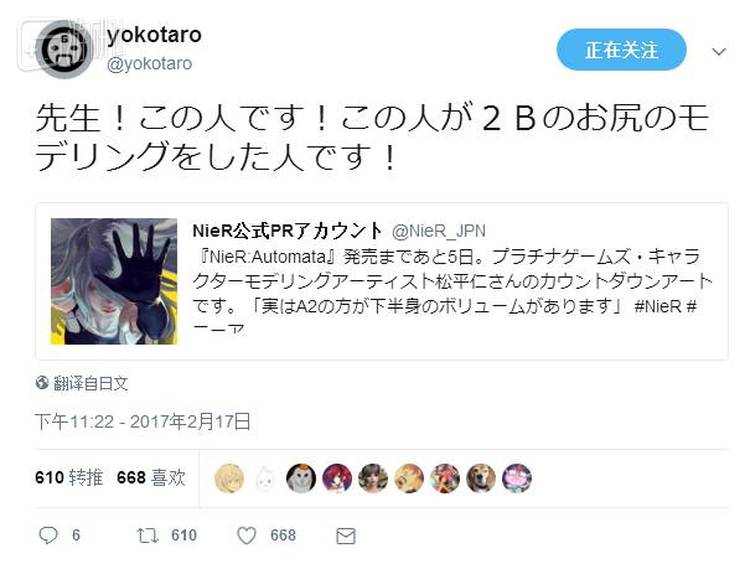Open the quoted tweet's 2B countdown artwork
Viewport: 750px width, 569px height.
click(114, 281)
